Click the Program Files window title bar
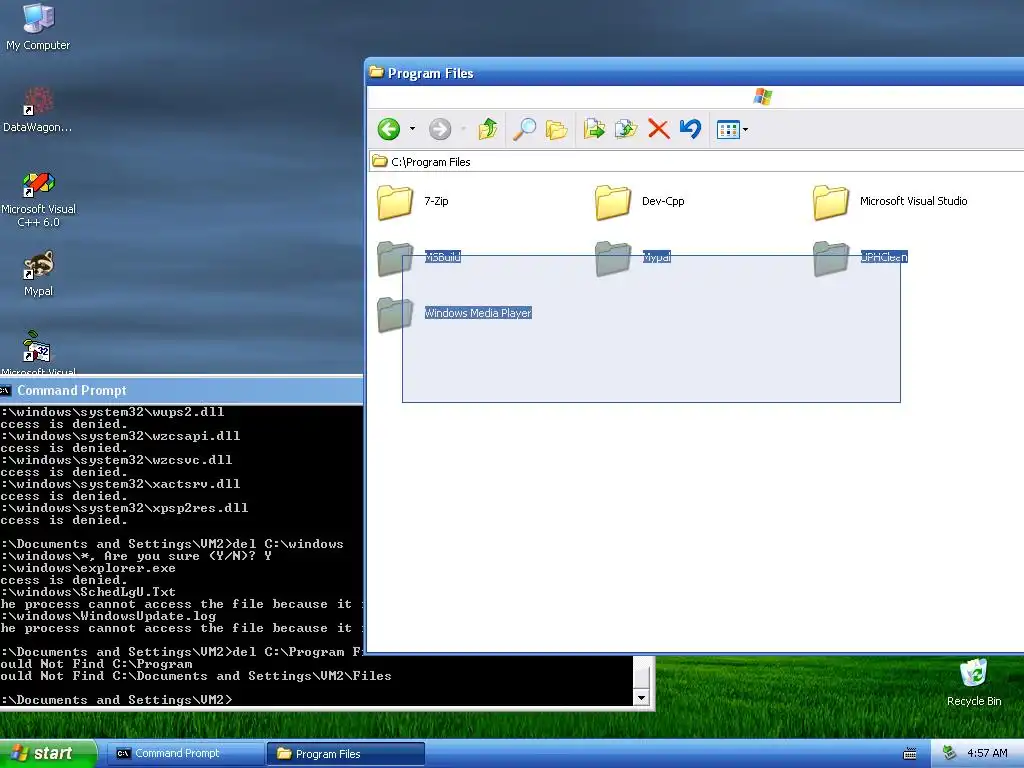 694,72
